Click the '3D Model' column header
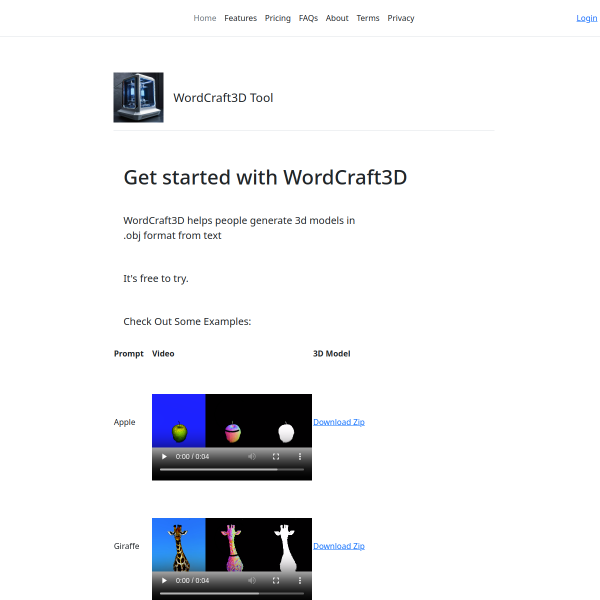The image size is (600, 600). coord(332,354)
